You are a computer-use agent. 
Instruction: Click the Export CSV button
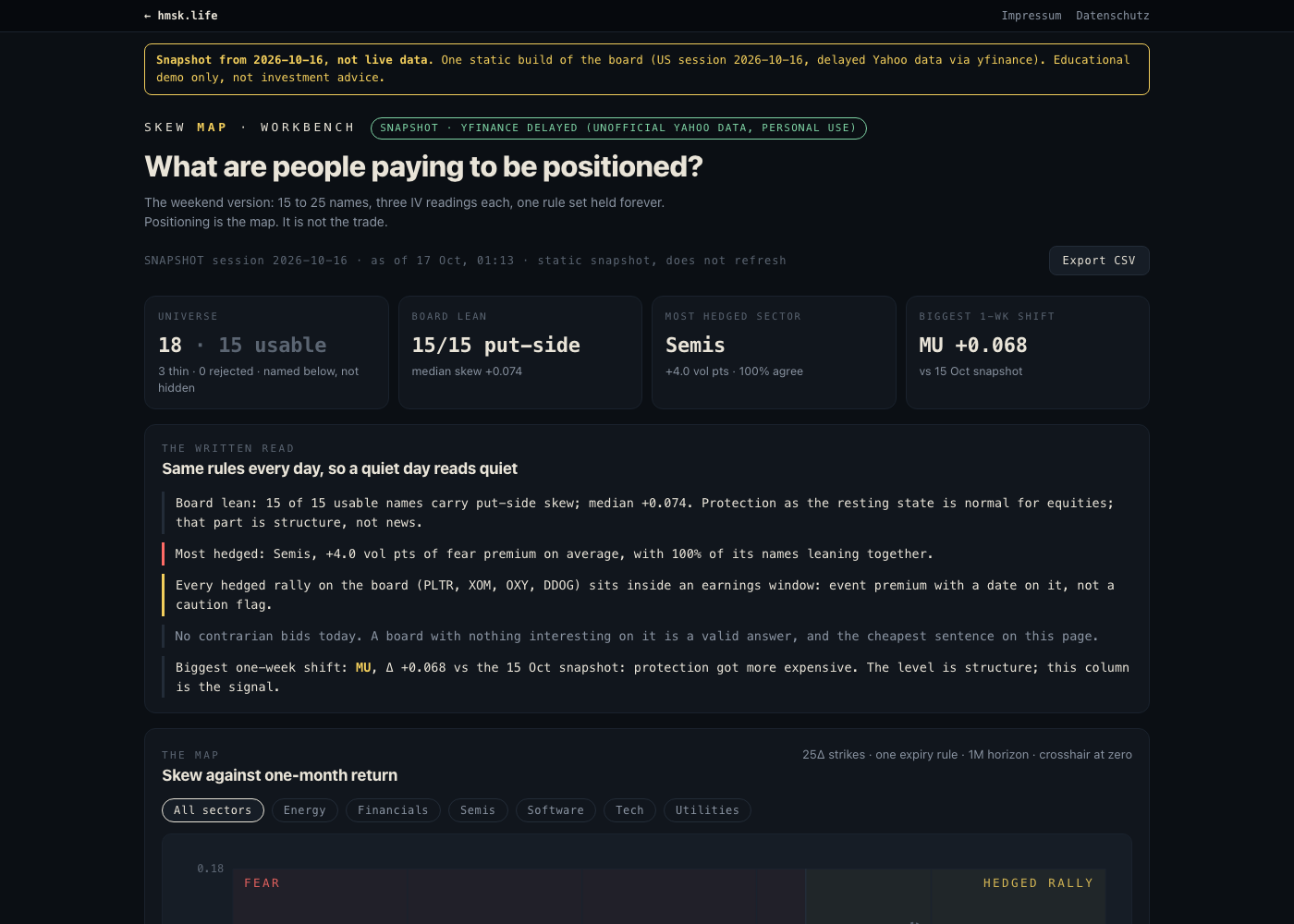[x=1099, y=261]
